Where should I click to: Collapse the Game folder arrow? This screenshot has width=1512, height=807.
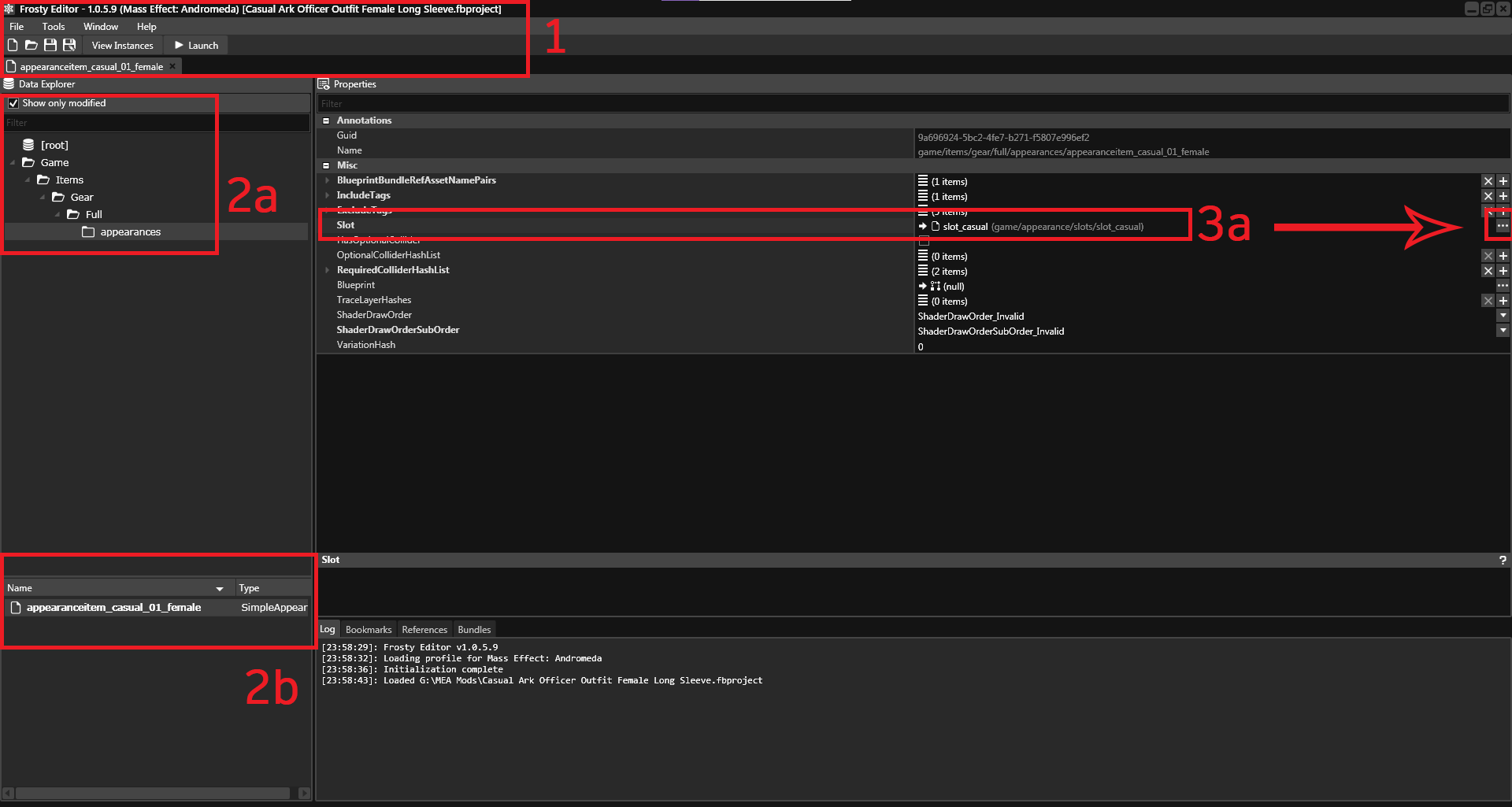(13, 163)
